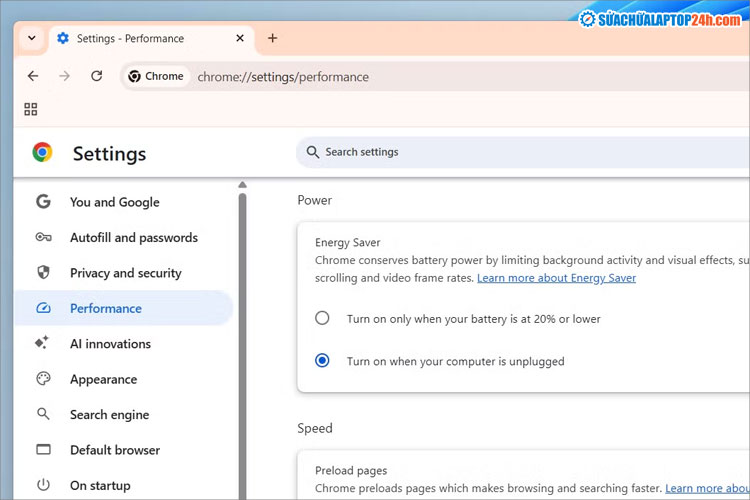The width and height of the screenshot is (750, 500).
Task: Click the key icon for Autofill
Action: [x=43, y=237]
